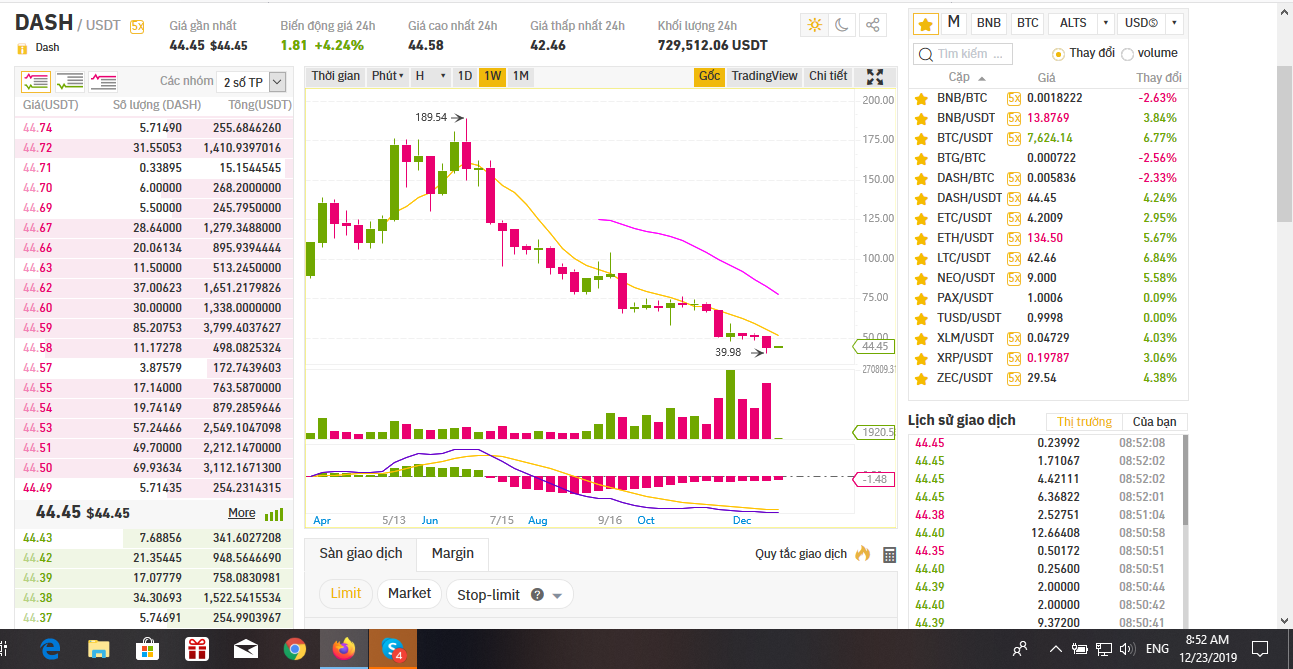The width and height of the screenshot is (1293, 669).
Task: Unfavorite the BNB/BTC pair star
Action: [921, 98]
